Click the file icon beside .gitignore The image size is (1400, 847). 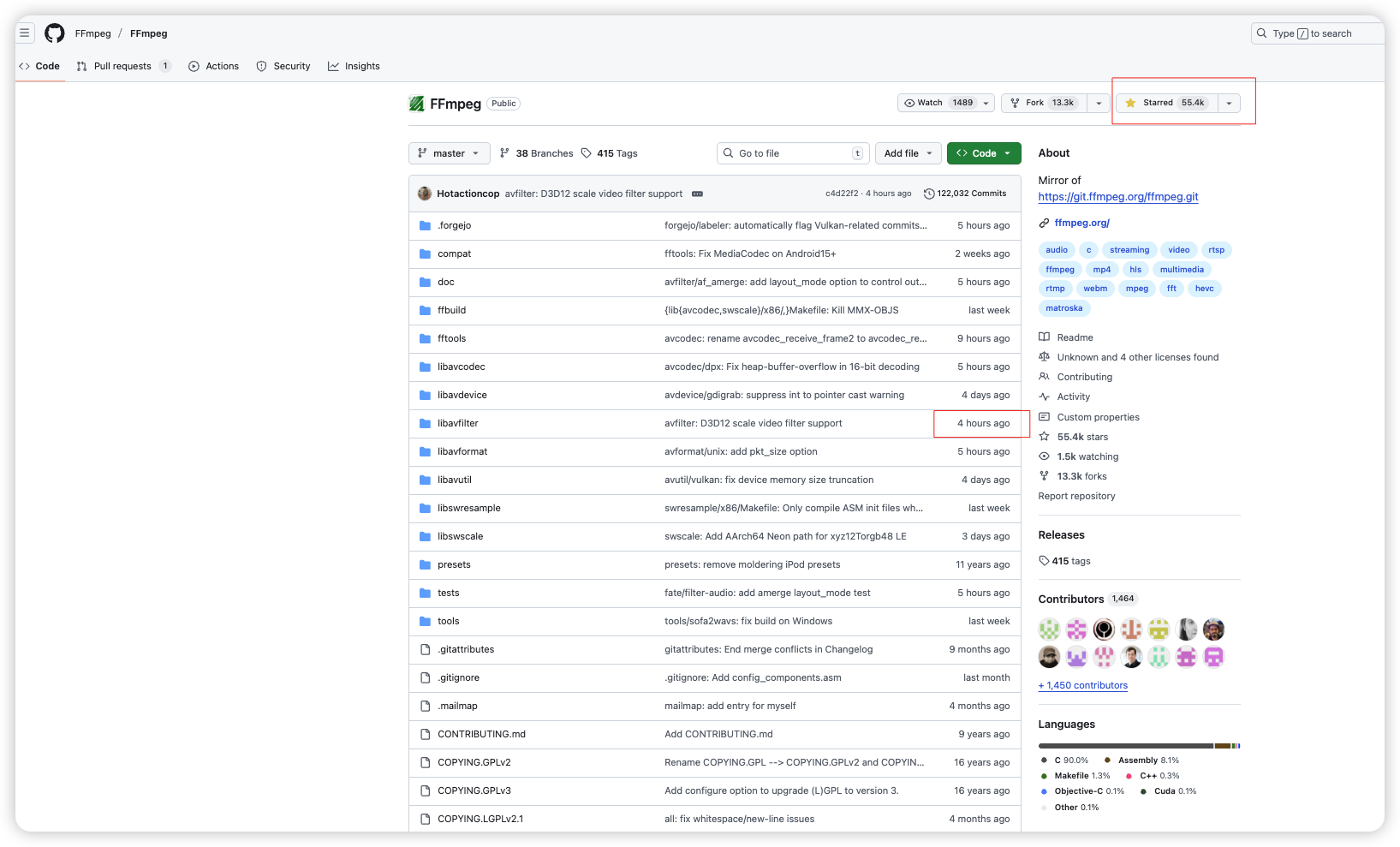click(425, 677)
